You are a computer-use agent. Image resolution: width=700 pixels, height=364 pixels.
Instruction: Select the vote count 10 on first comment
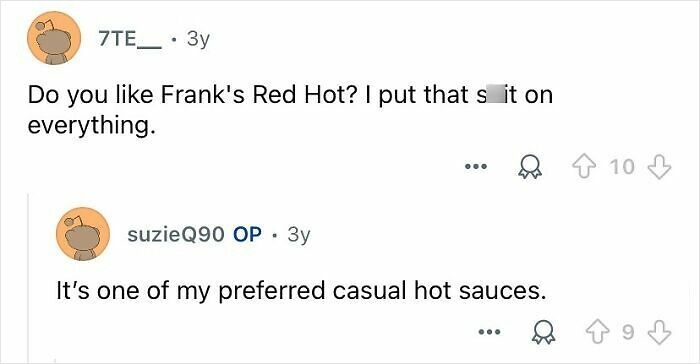click(622, 167)
